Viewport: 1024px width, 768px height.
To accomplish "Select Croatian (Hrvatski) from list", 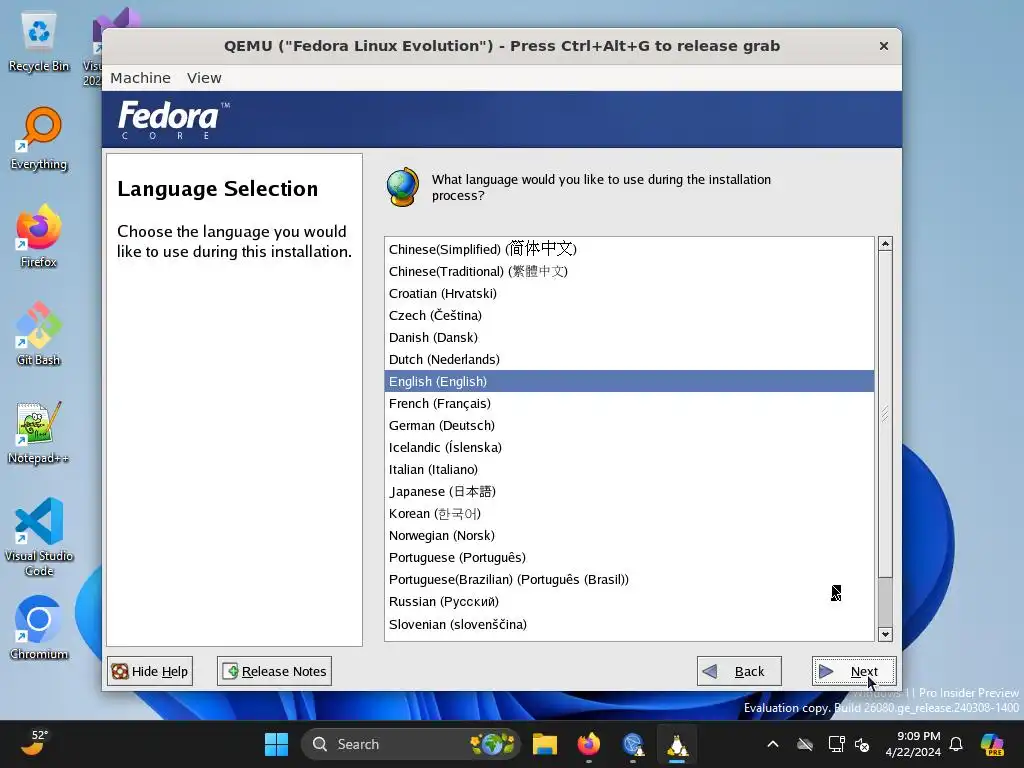I will pyautogui.click(x=629, y=293).
